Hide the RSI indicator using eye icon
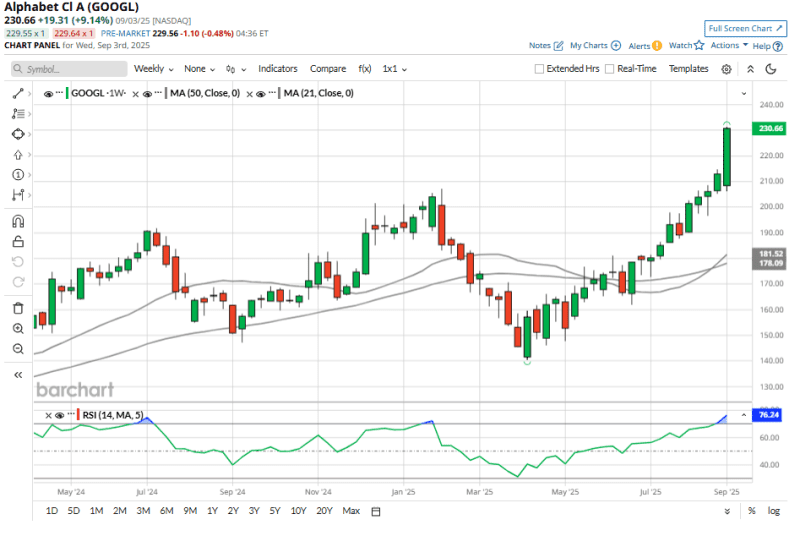 pyautogui.click(x=59, y=415)
